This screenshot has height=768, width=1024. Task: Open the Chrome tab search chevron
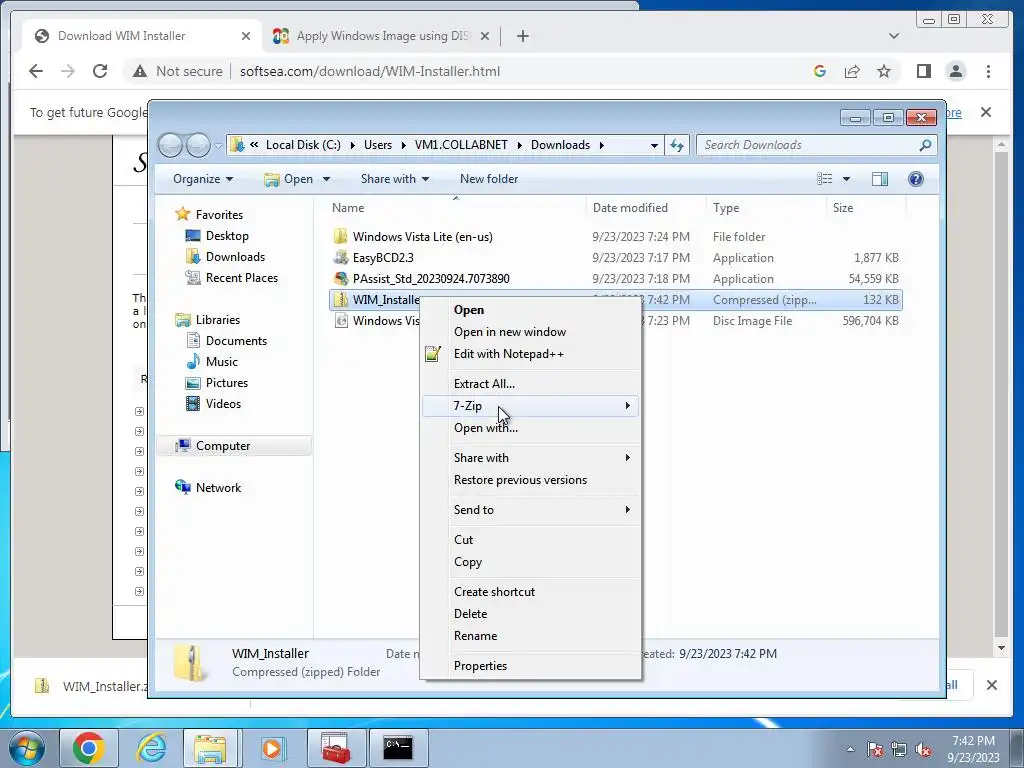coord(894,36)
